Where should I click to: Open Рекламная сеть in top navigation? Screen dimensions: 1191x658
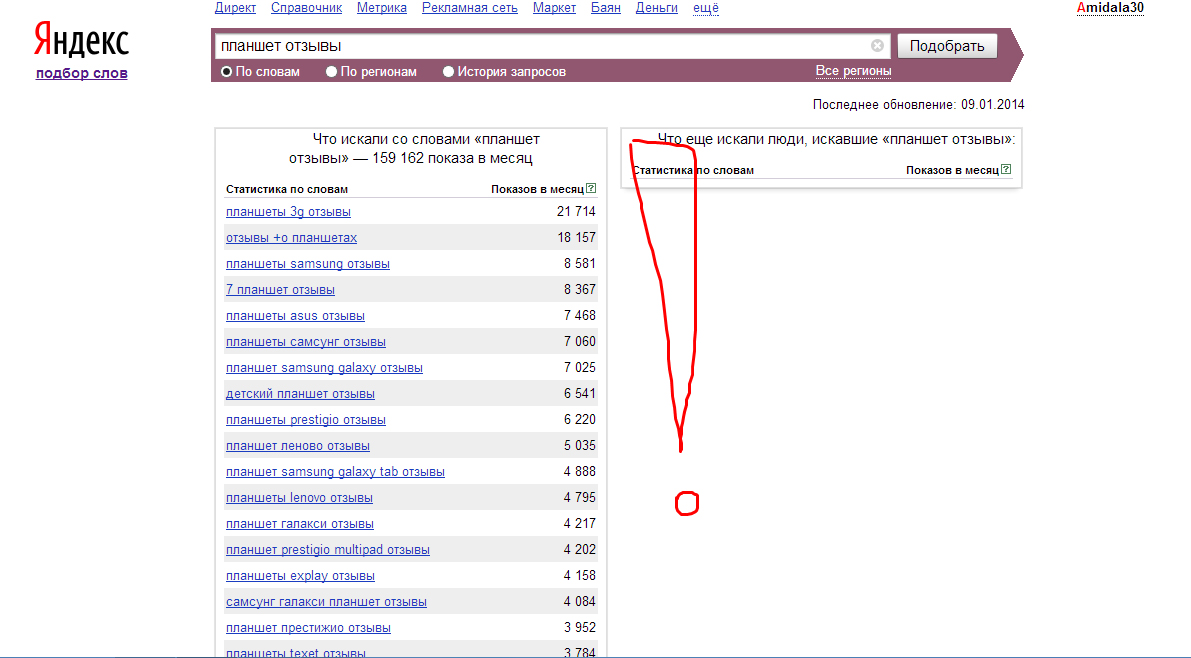click(x=469, y=8)
